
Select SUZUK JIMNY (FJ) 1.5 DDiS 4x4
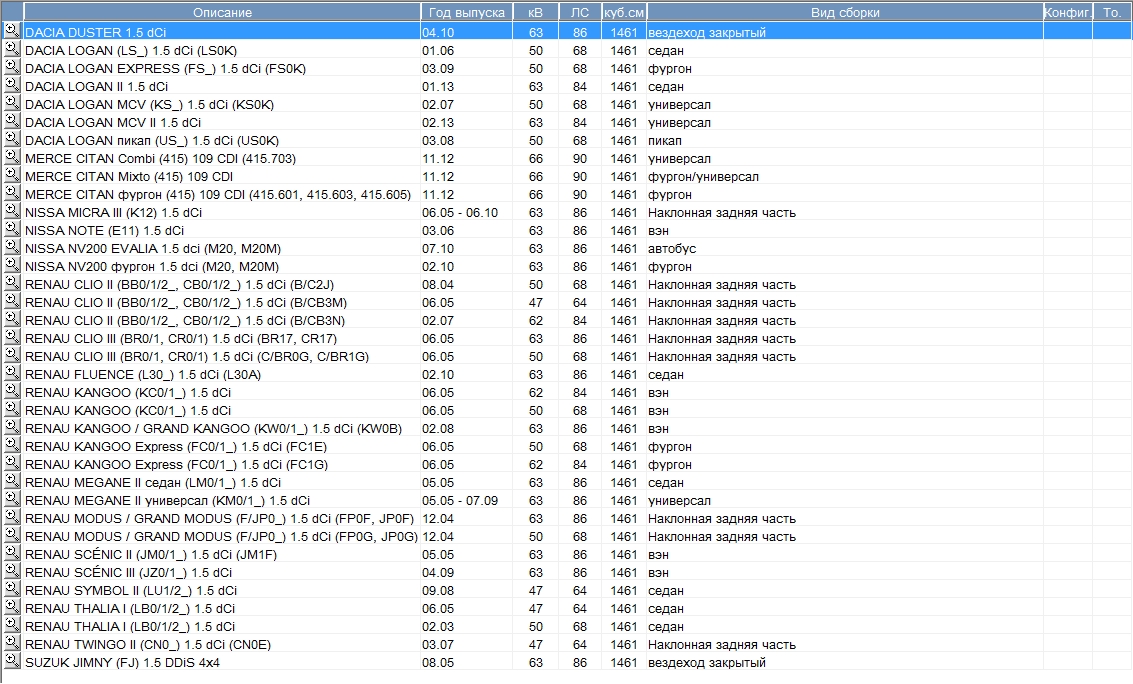coord(122,662)
